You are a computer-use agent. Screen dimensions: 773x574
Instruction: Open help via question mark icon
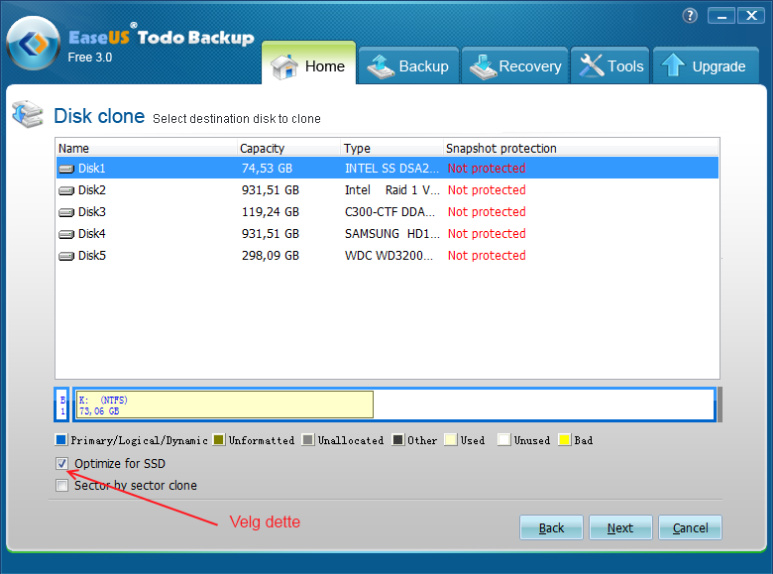coord(690,16)
